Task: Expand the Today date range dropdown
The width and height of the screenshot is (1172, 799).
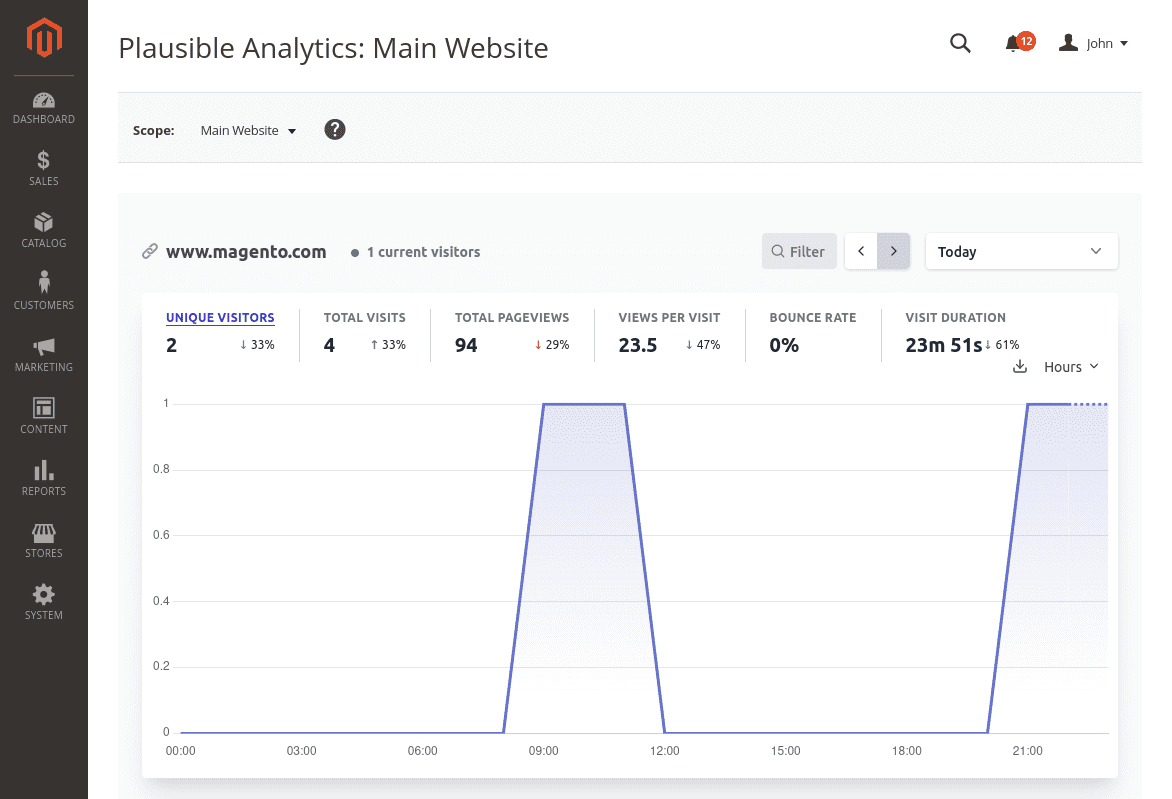Action: click(1021, 251)
